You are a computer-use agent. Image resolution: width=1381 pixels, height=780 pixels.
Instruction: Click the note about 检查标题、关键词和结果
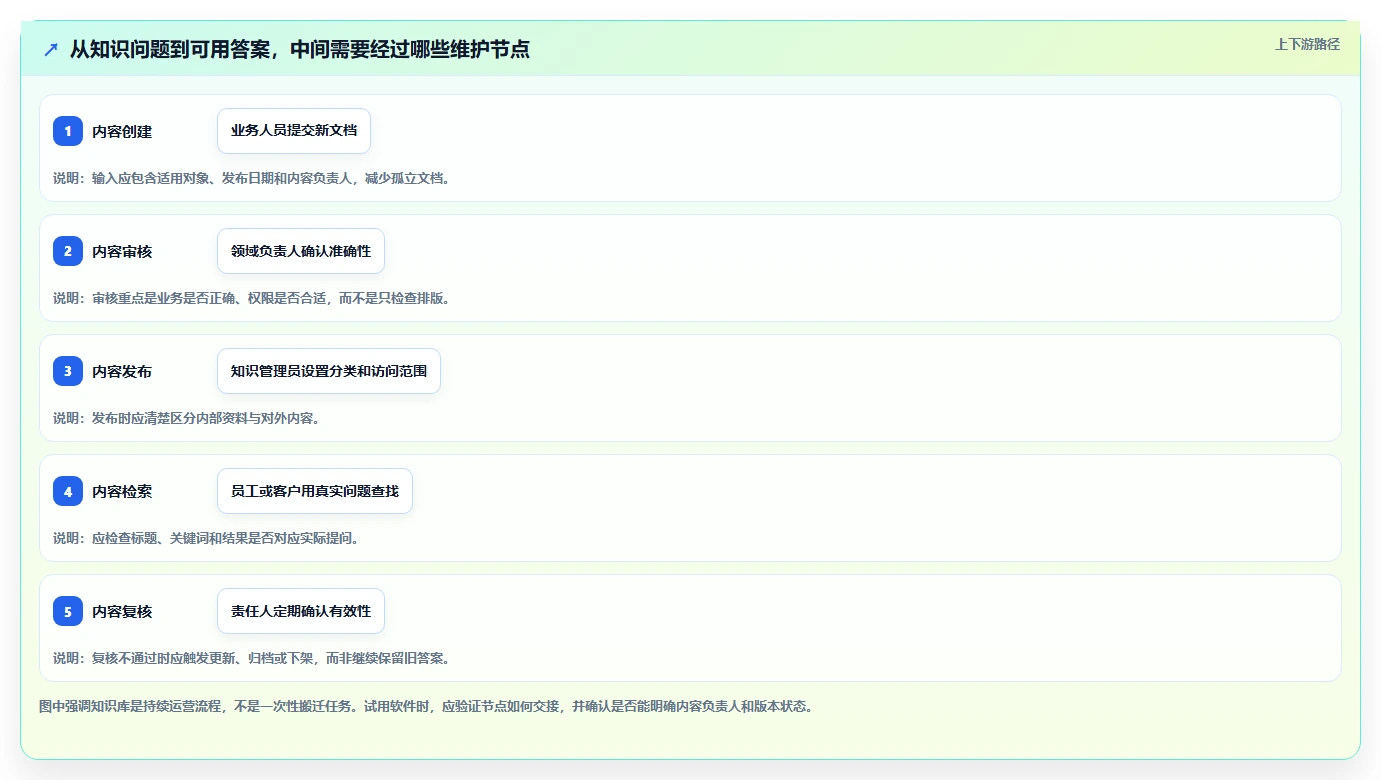click(x=206, y=538)
